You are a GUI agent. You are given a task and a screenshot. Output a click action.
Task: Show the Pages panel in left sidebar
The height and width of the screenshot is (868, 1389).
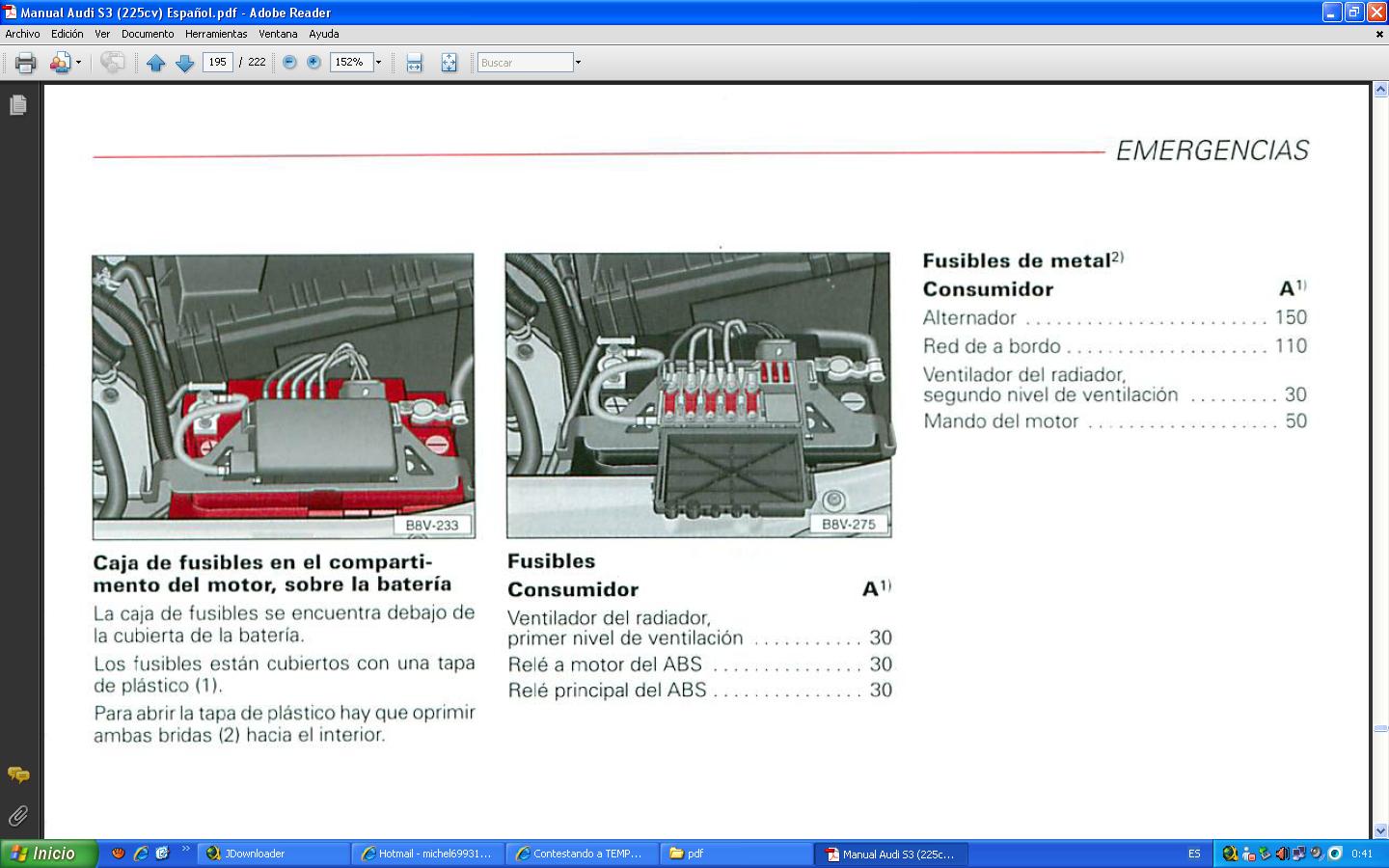(x=18, y=105)
